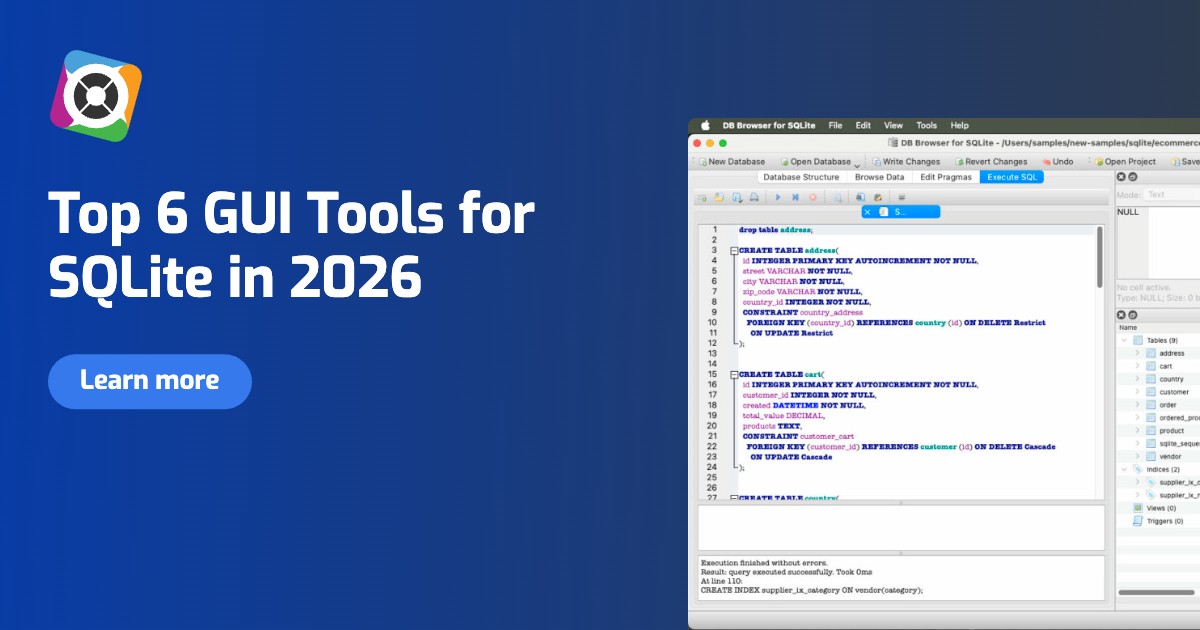Click the open new SQL tab icon
The image size is (1200, 630).
click(x=703, y=198)
